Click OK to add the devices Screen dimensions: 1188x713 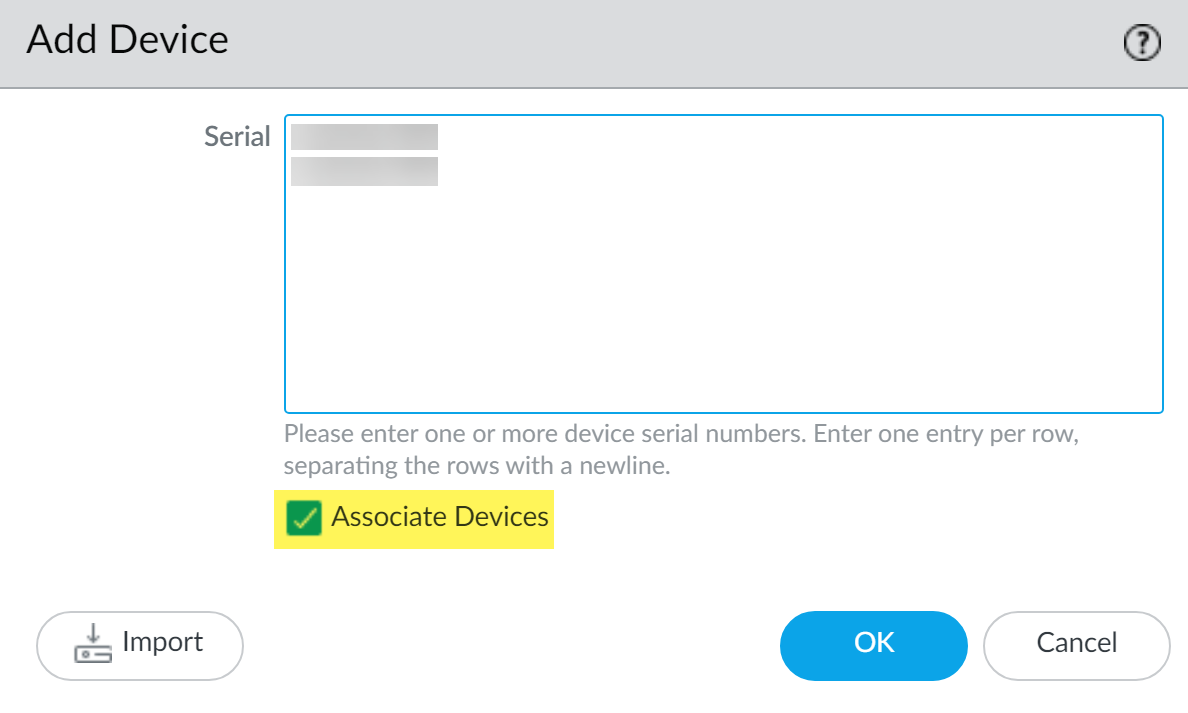point(873,645)
